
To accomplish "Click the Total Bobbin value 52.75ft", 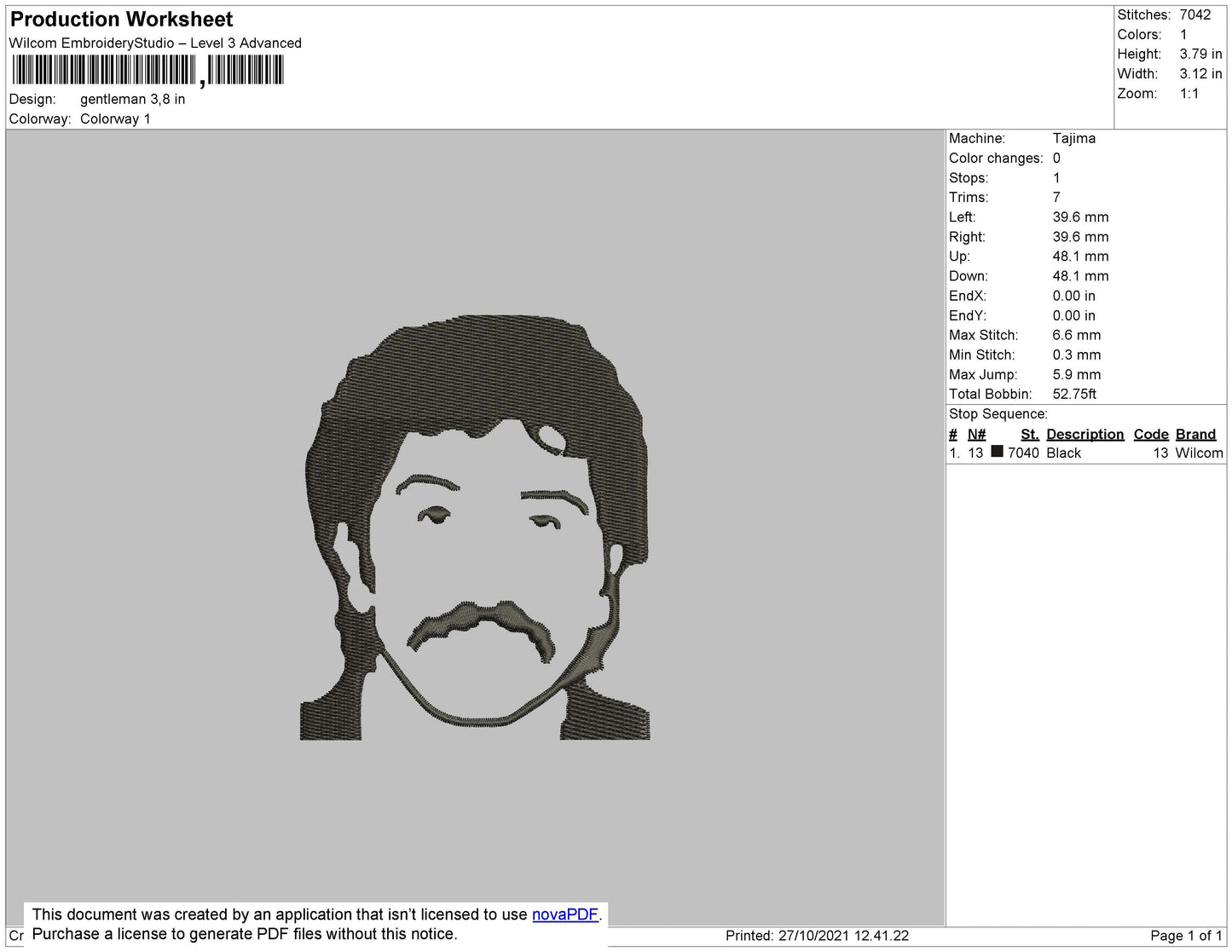I will pyautogui.click(x=1074, y=394).
